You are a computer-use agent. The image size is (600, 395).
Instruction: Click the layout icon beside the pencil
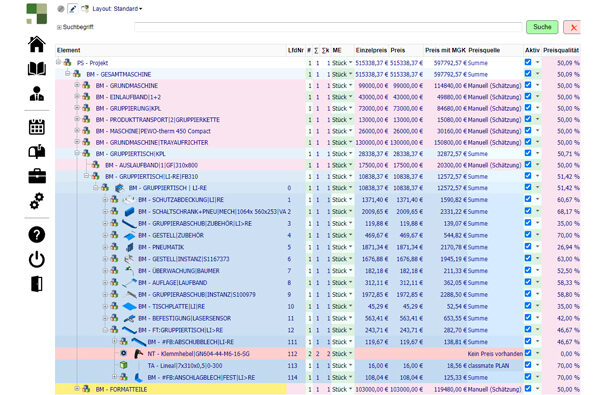click(85, 8)
